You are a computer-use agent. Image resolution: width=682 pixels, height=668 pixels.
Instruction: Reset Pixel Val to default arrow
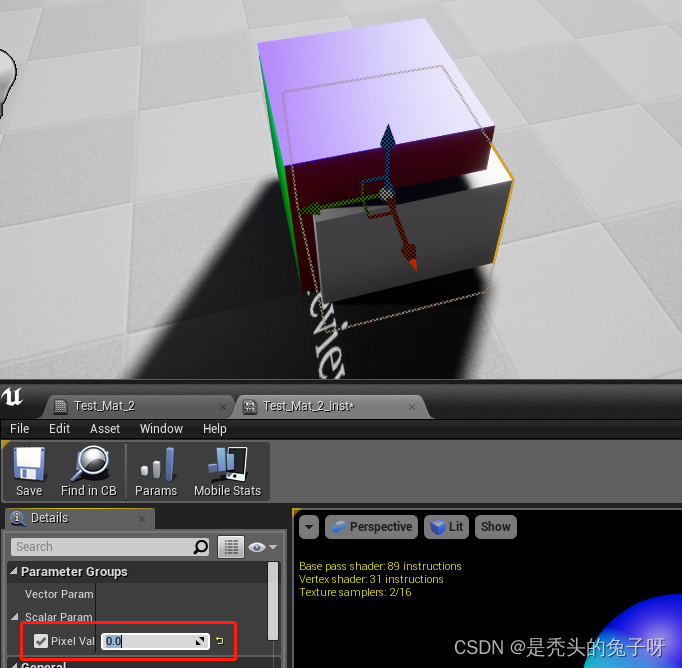pyautogui.click(x=220, y=641)
